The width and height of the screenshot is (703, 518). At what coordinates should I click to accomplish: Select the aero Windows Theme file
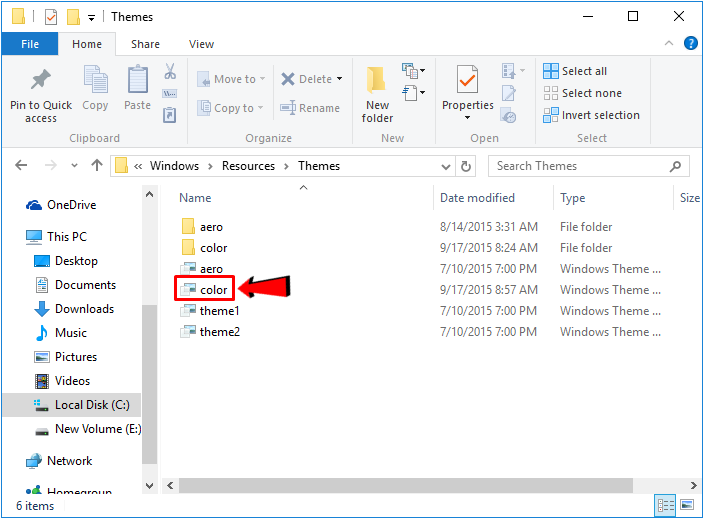[202, 269]
